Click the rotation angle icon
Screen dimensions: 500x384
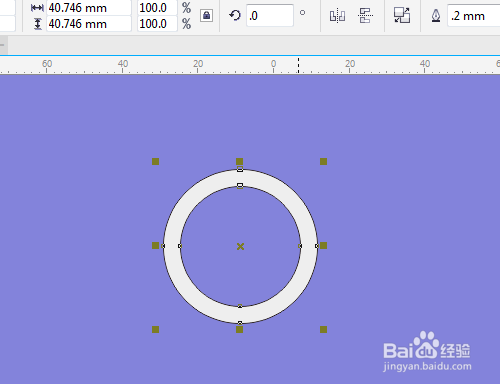point(235,15)
